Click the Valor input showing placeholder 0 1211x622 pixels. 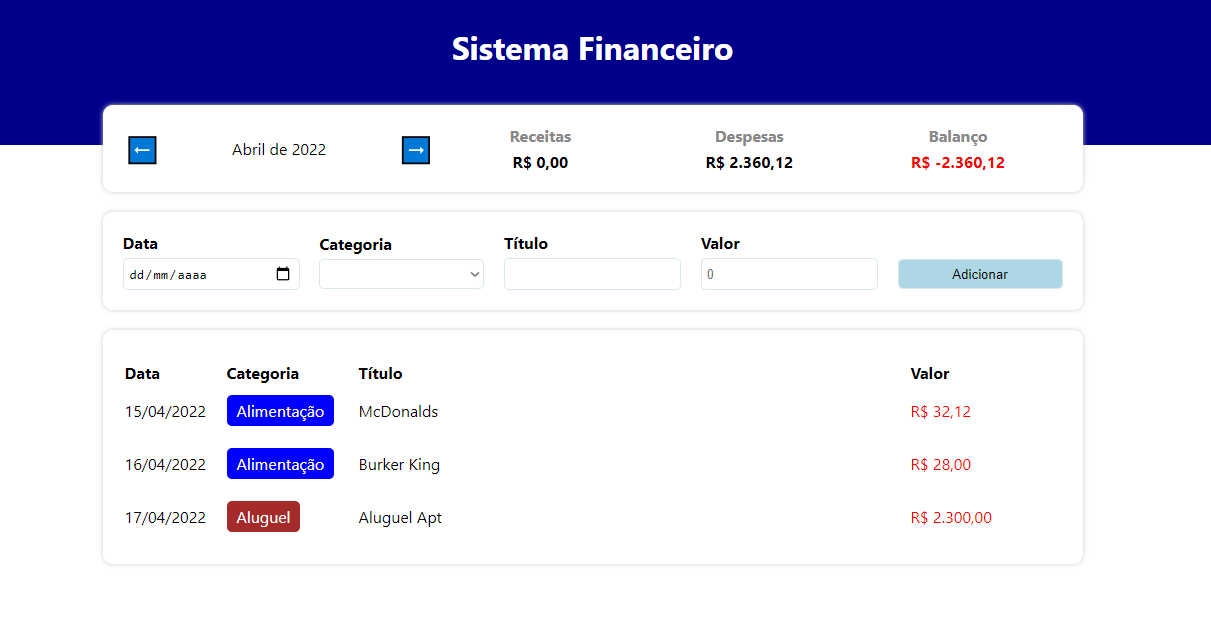pyautogui.click(x=789, y=273)
